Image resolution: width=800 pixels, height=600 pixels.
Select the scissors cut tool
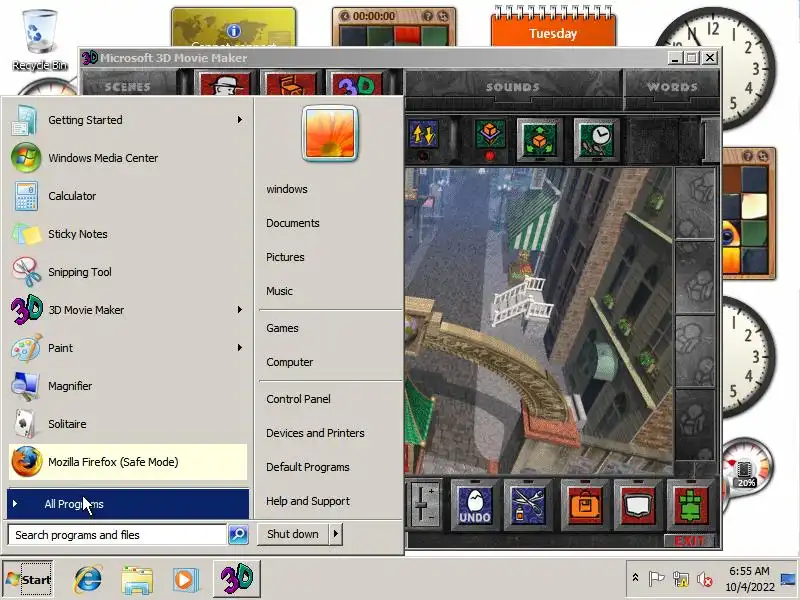point(528,505)
